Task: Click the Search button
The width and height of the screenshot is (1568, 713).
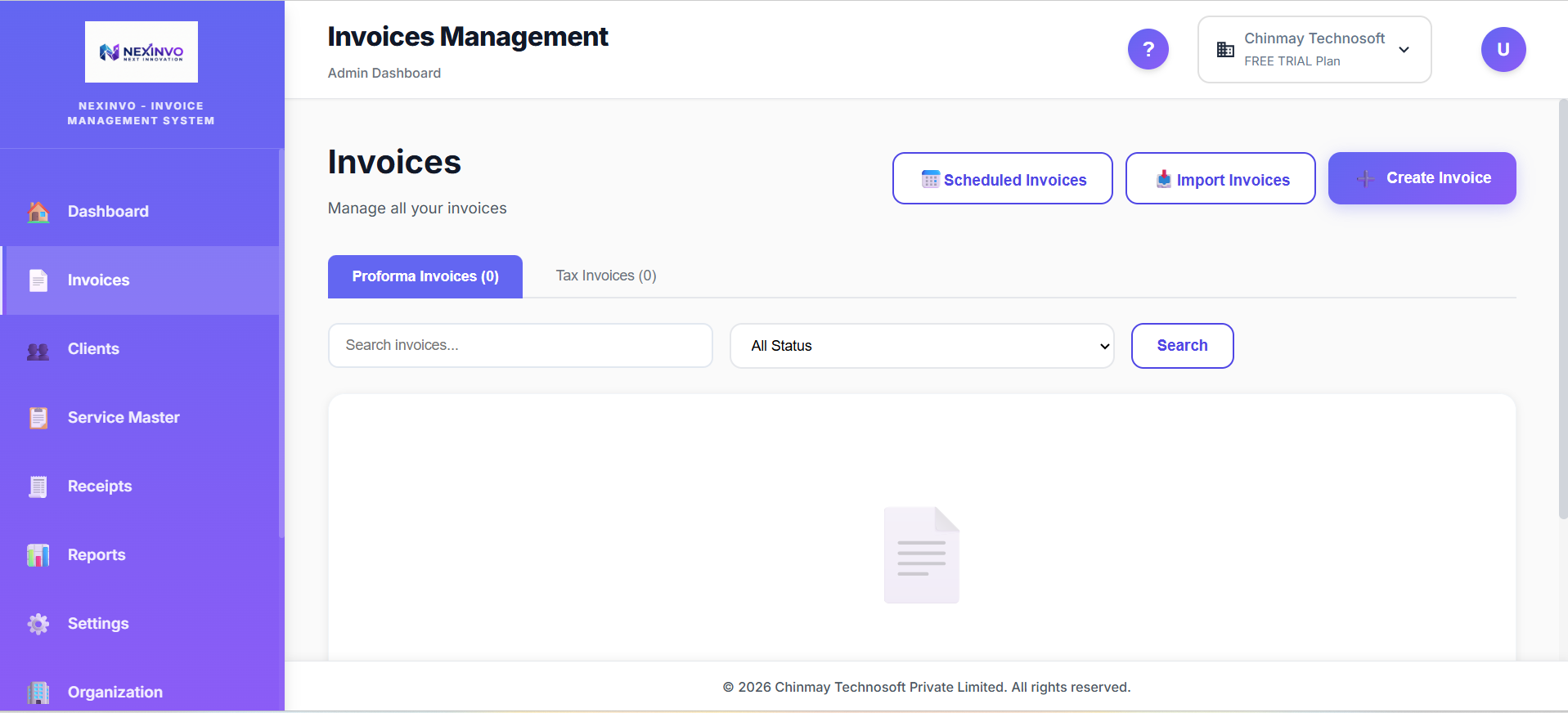Action: (1182, 346)
